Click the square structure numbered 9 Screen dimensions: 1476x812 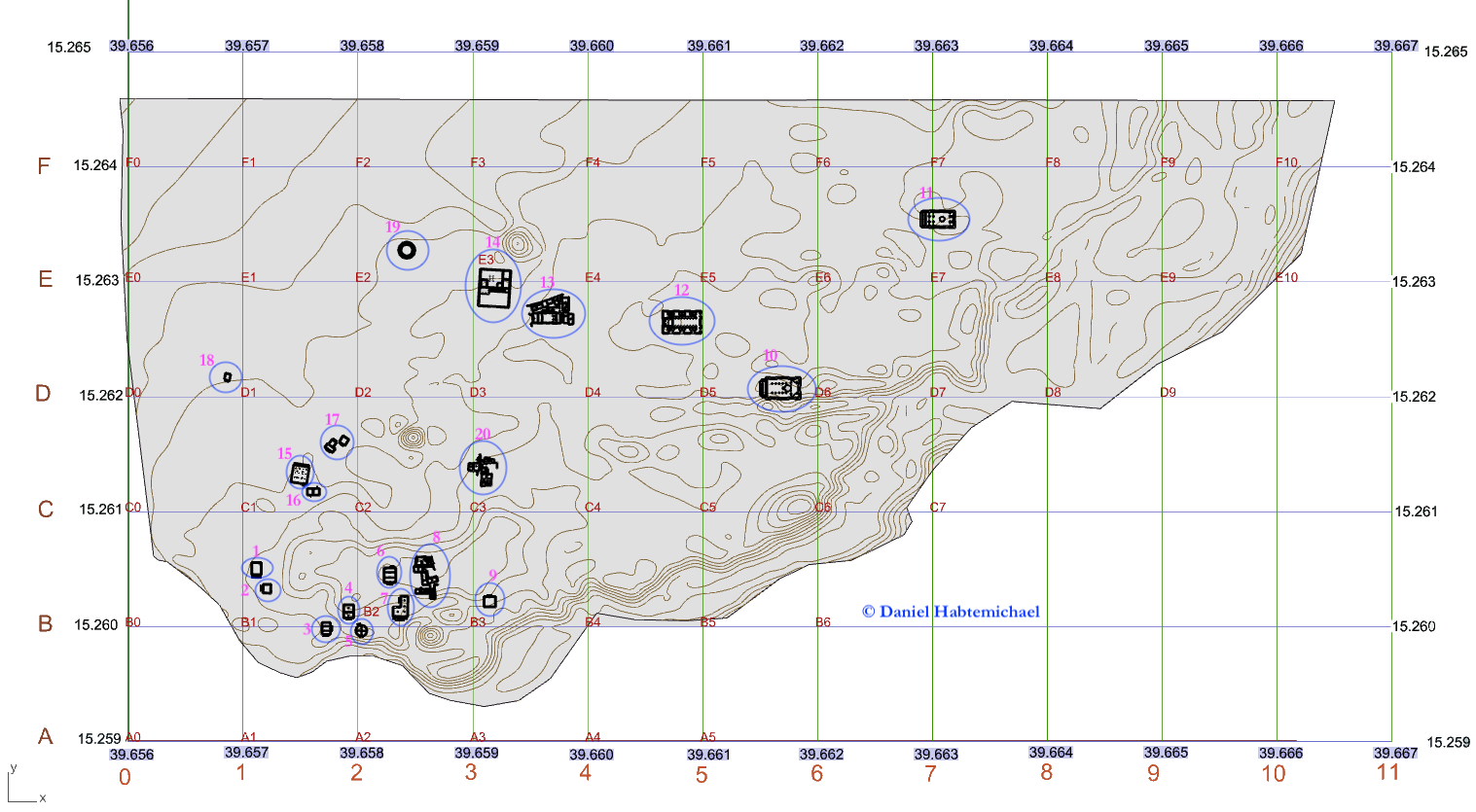pyautogui.click(x=489, y=601)
